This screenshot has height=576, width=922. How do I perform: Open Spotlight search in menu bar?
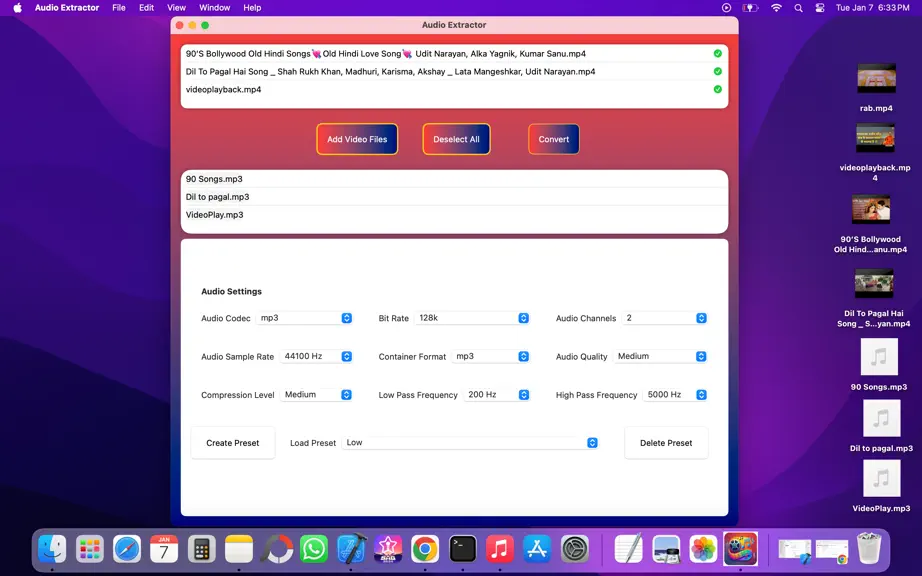click(798, 8)
